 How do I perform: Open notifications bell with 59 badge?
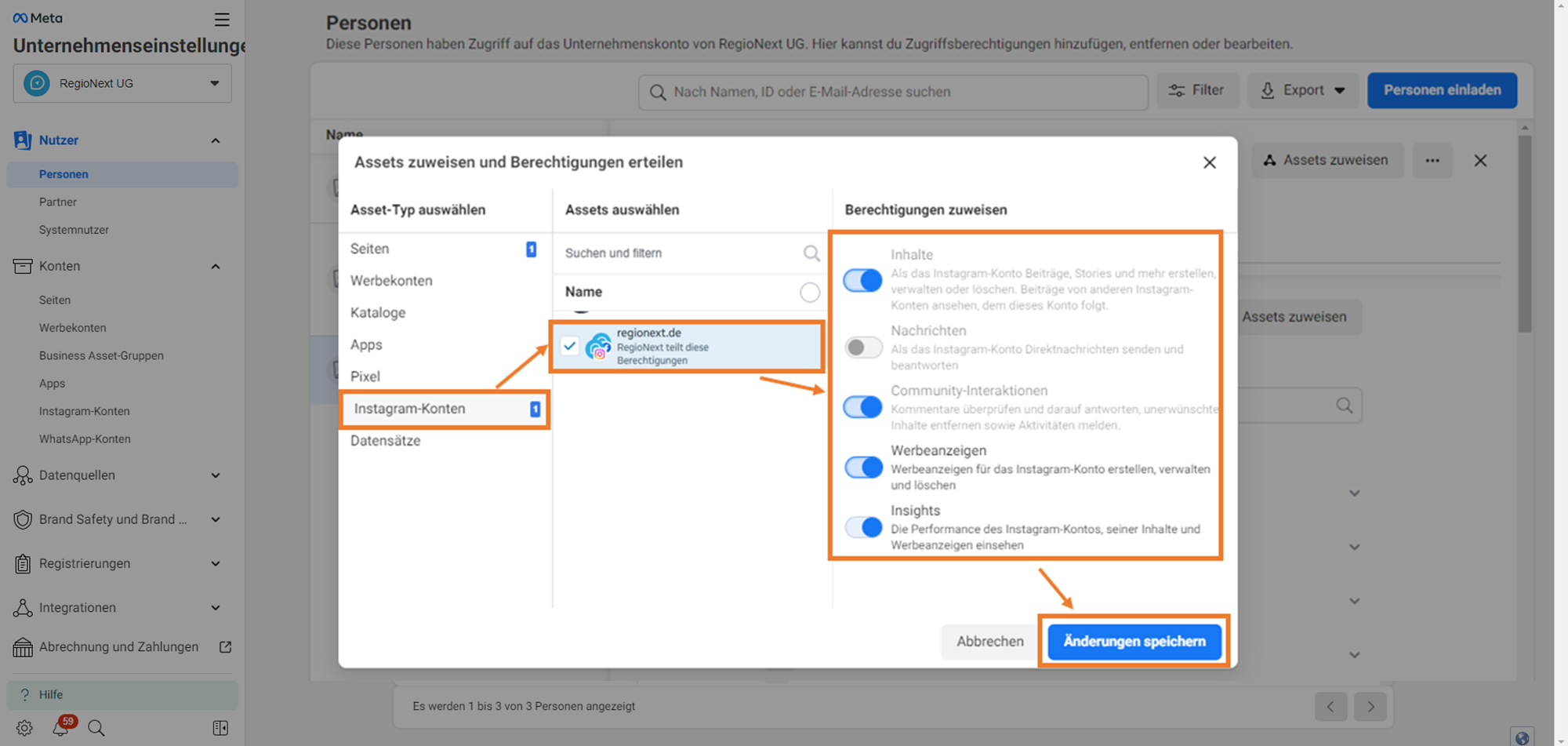pos(62,726)
